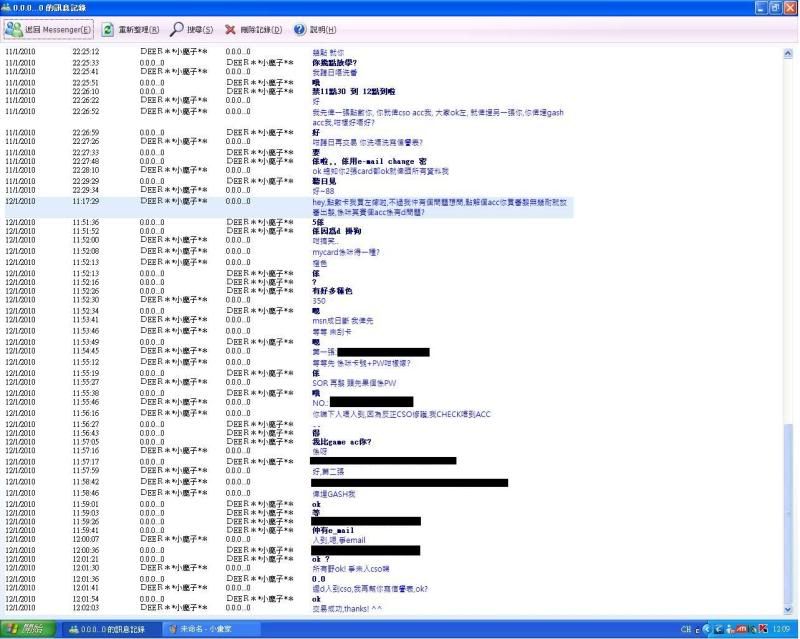
Task: Click the taskbar clock showing 12:09
Action: tap(781, 629)
